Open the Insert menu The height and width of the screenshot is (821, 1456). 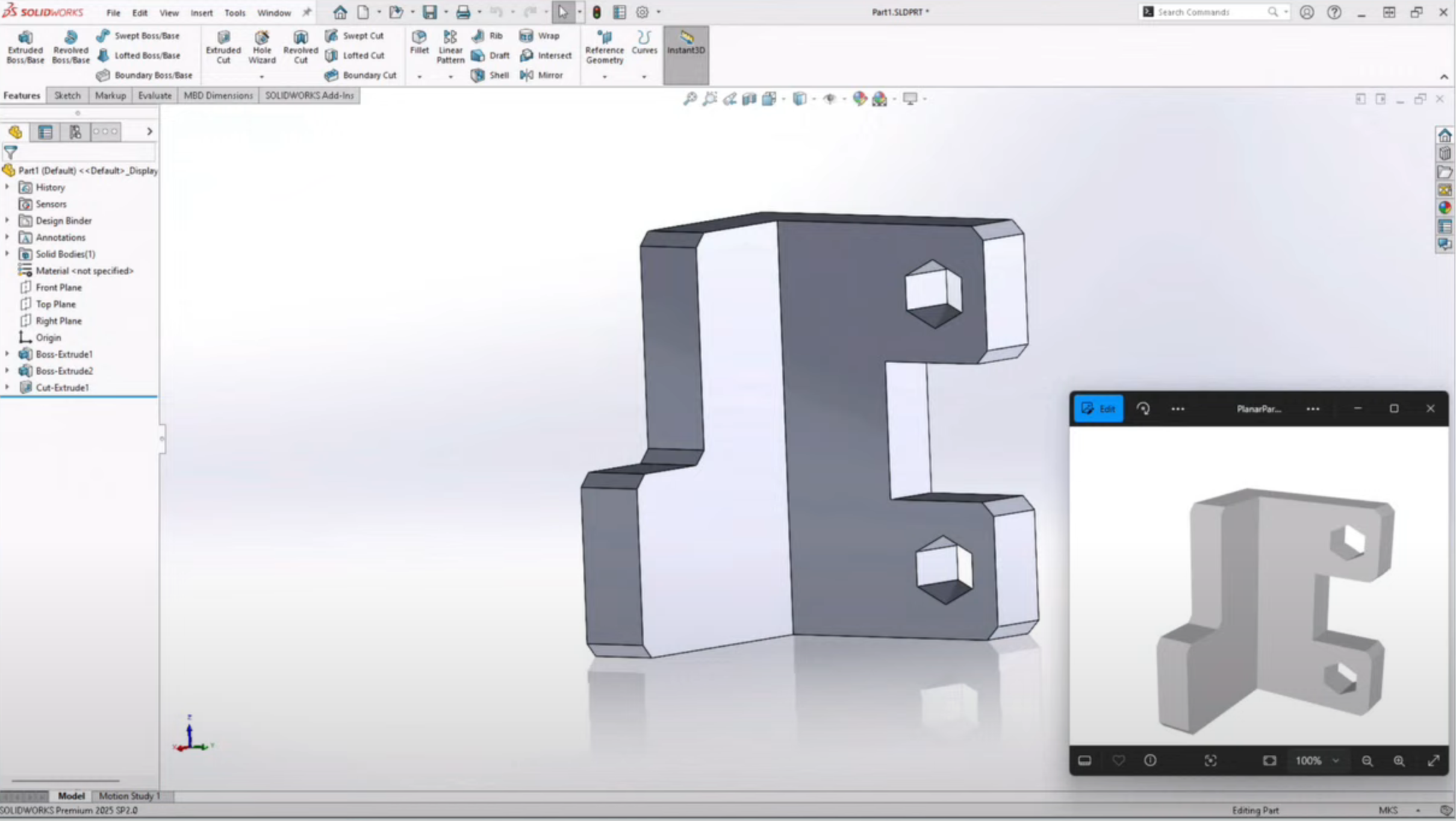click(x=201, y=13)
